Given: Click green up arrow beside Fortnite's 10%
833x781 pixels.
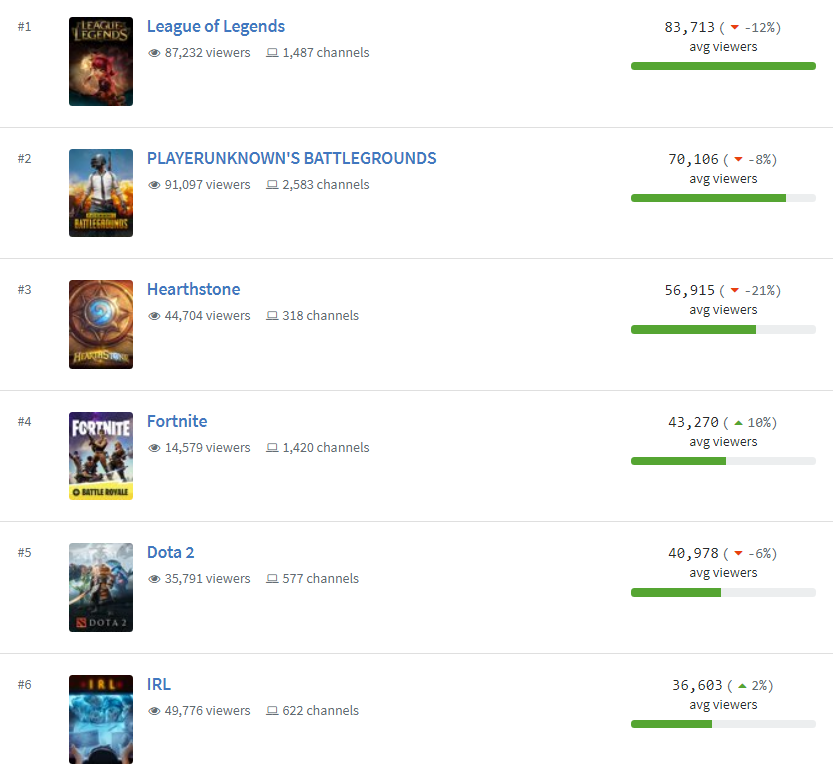Looking at the screenshot, I should (x=738, y=423).
